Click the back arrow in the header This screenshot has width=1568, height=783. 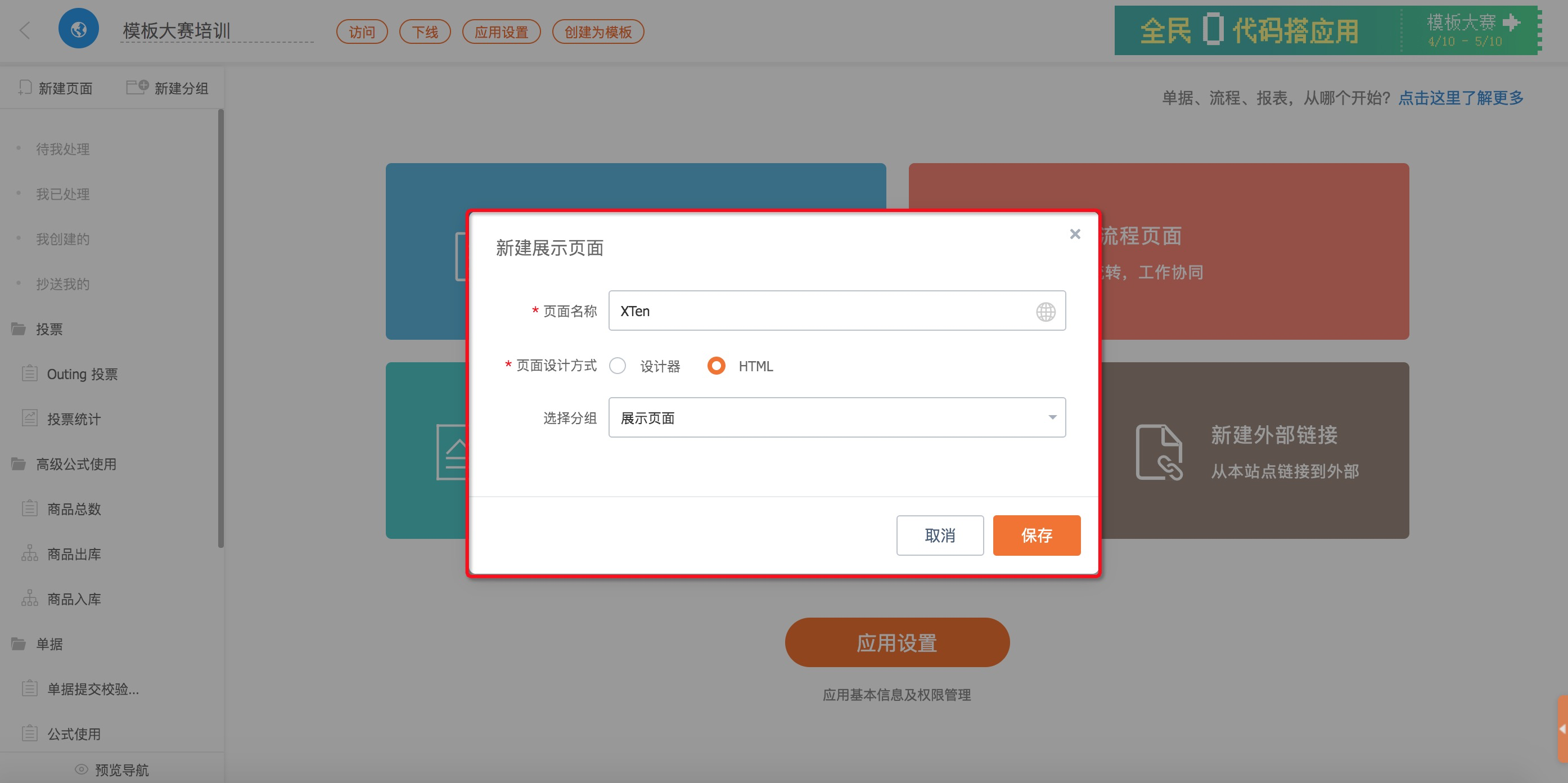pos(25,30)
